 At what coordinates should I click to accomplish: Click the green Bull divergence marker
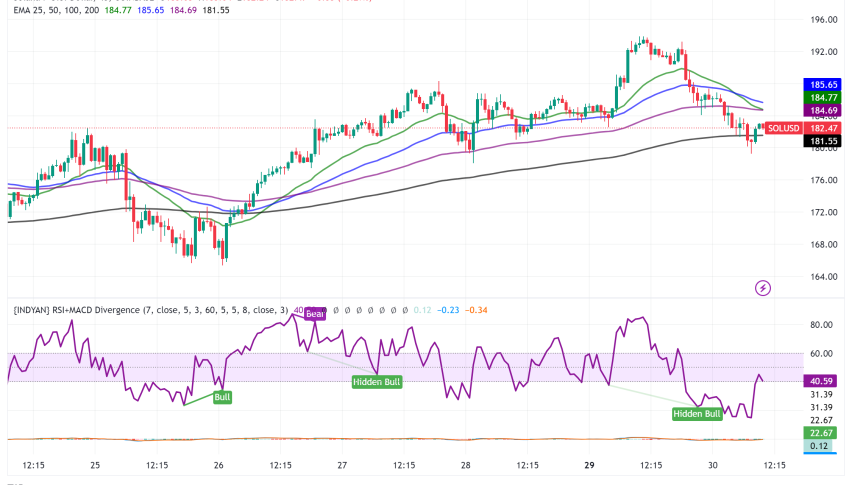coord(222,397)
